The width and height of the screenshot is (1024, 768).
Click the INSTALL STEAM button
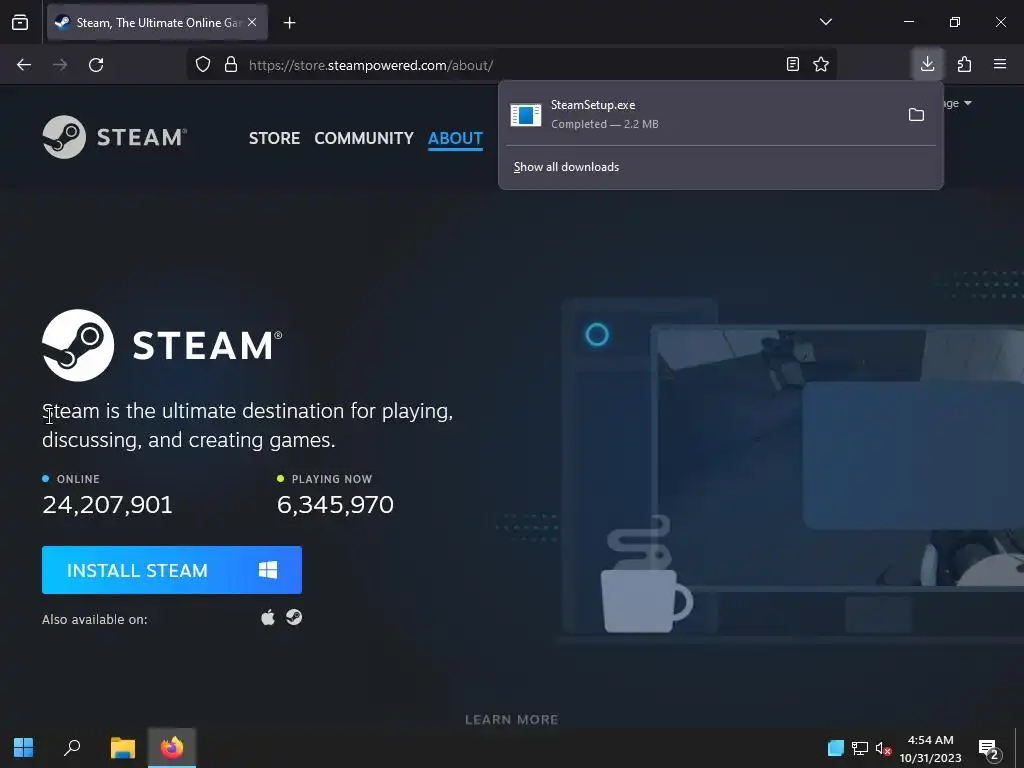pyautogui.click(x=172, y=570)
